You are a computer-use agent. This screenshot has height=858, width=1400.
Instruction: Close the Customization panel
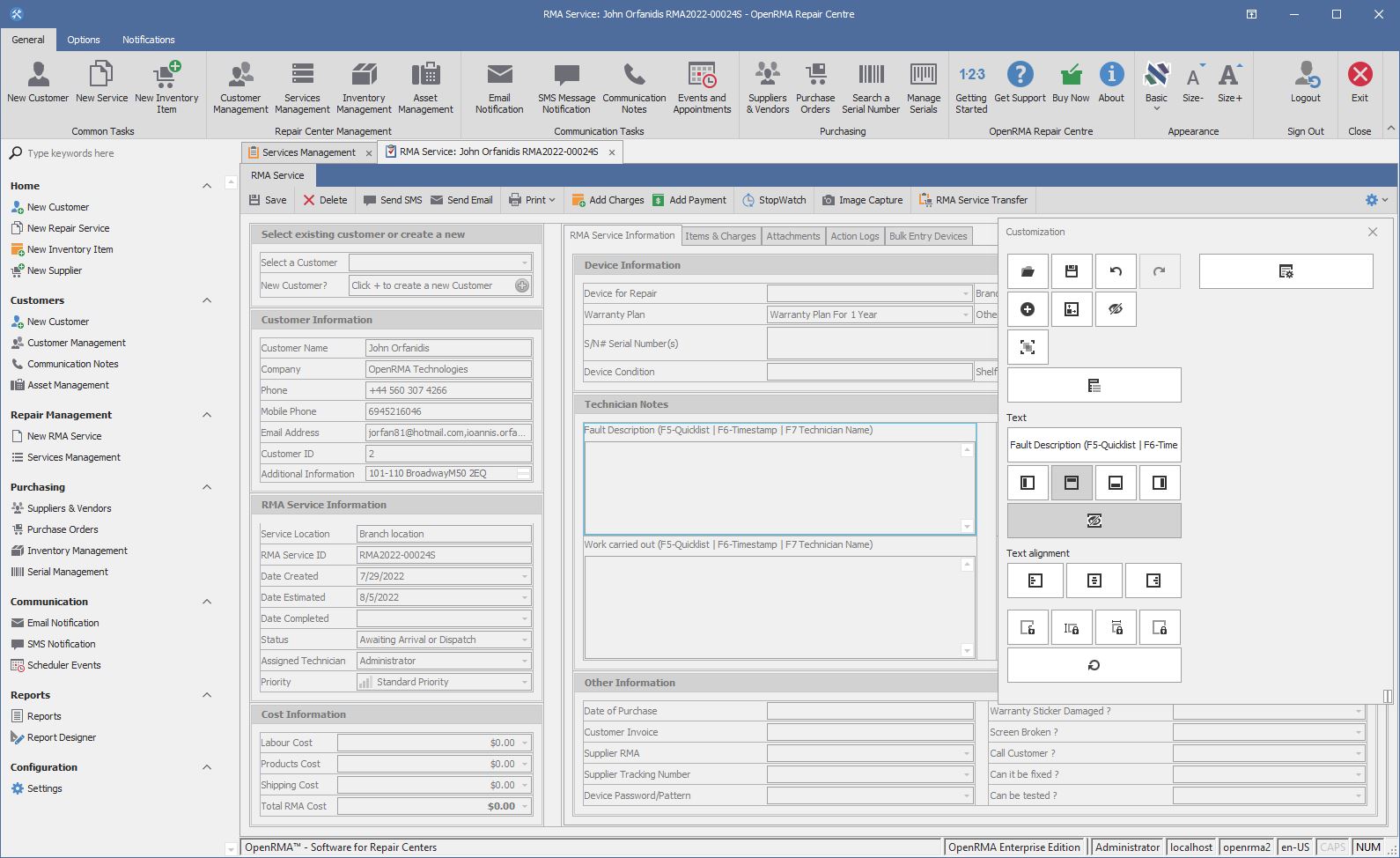coord(1373,232)
